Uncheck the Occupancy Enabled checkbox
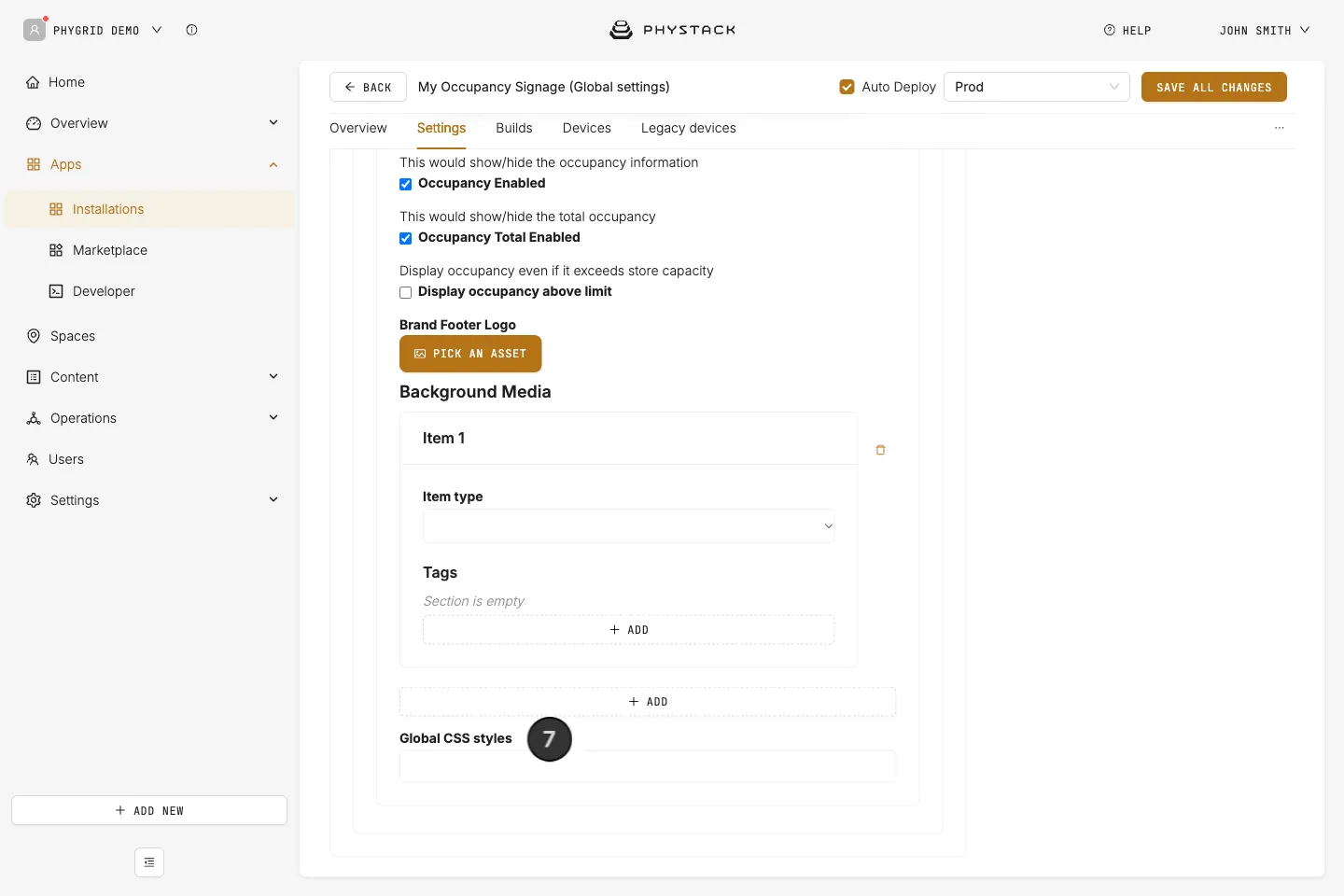This screenshot has height=896, width=1344. click(406, 184)
